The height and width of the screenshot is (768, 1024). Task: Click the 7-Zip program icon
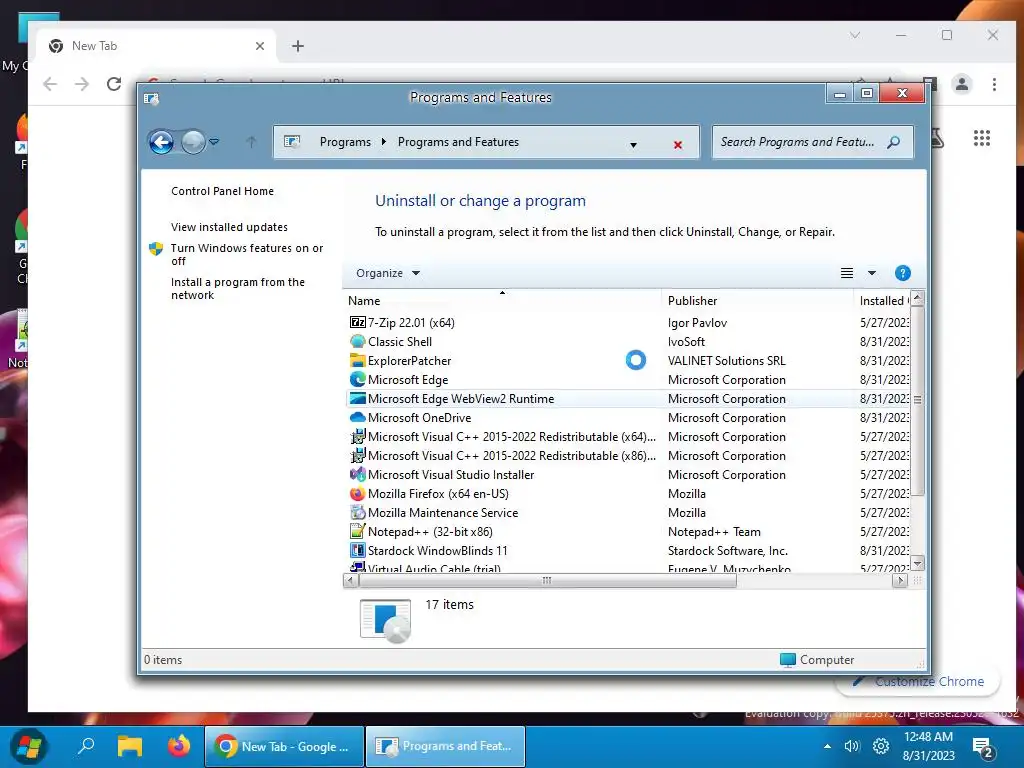[x=357, y=322]
